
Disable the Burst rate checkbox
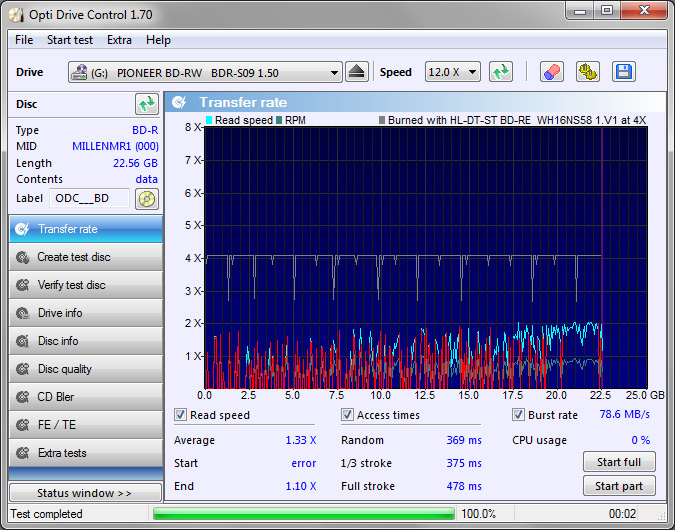tap(519, 415)
